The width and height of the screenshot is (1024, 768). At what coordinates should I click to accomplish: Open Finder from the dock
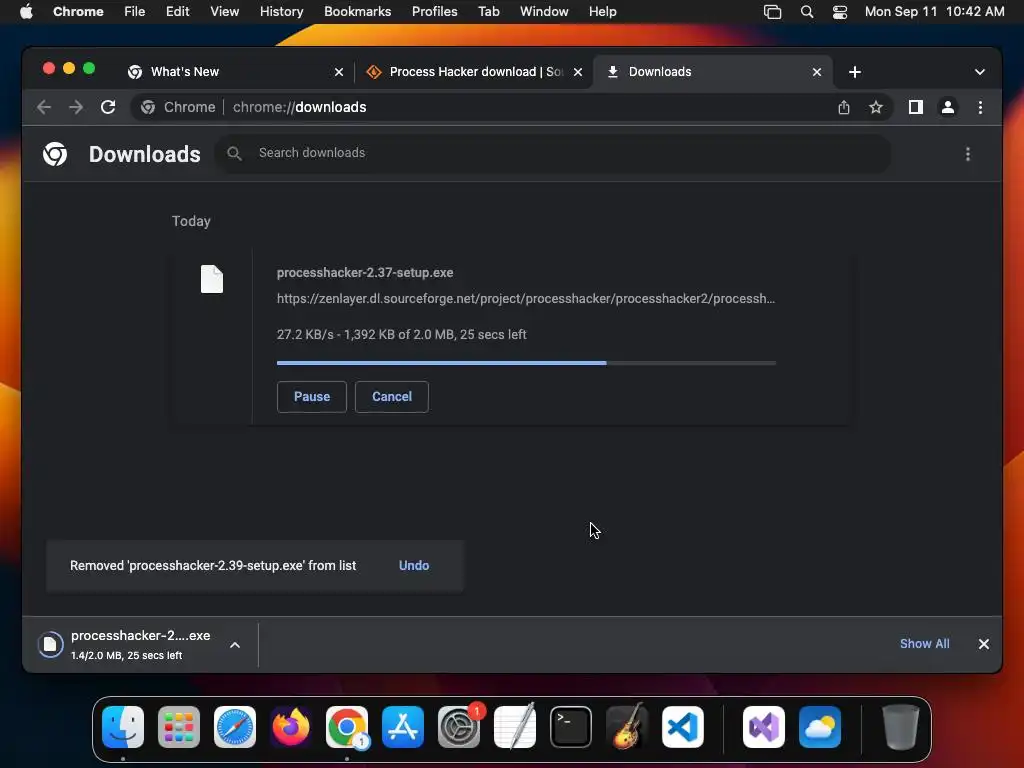pos(123,727)
